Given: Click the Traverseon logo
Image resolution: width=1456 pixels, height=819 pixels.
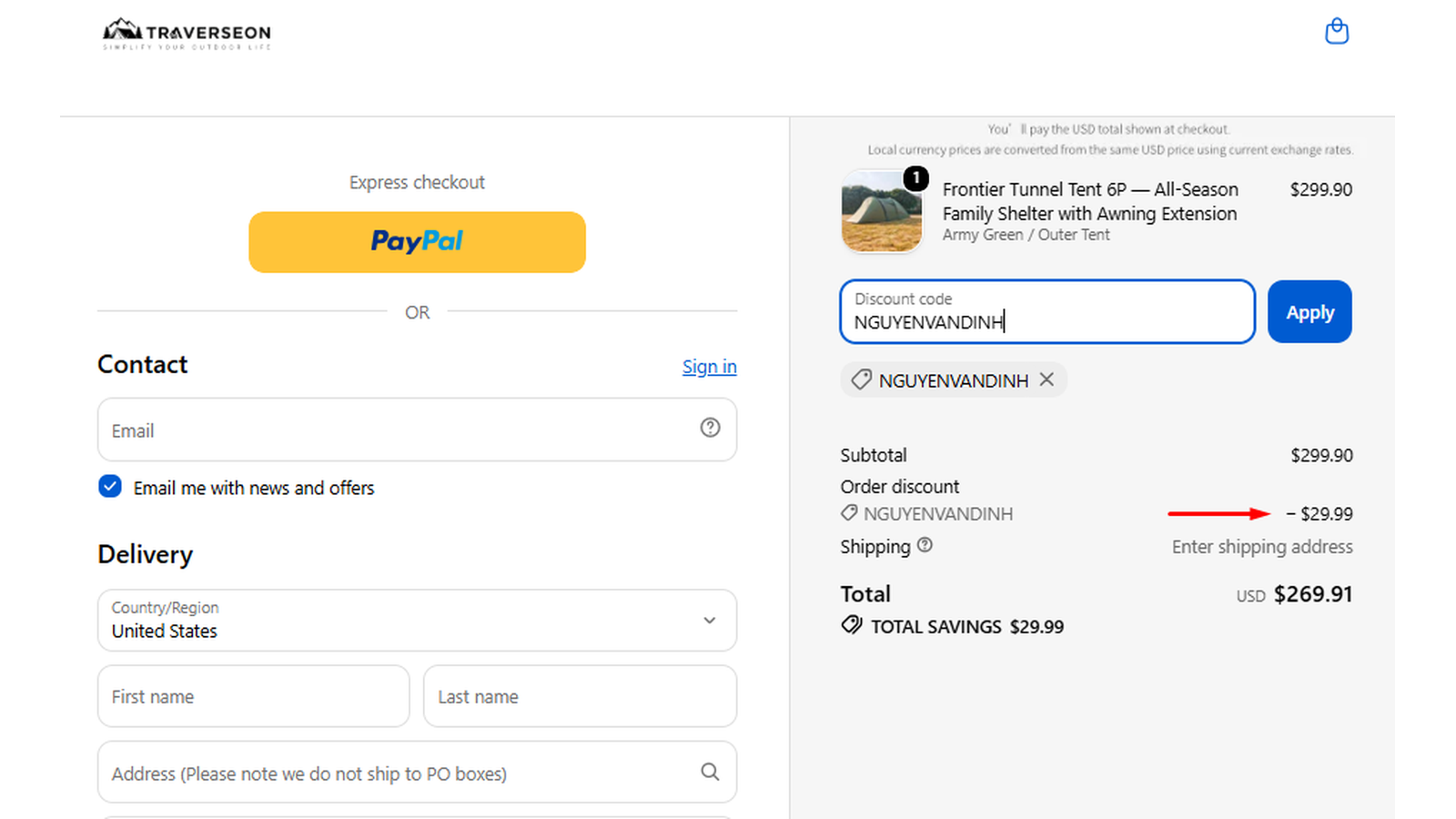Looking at the screenshot, I should [x=187, y=34].
